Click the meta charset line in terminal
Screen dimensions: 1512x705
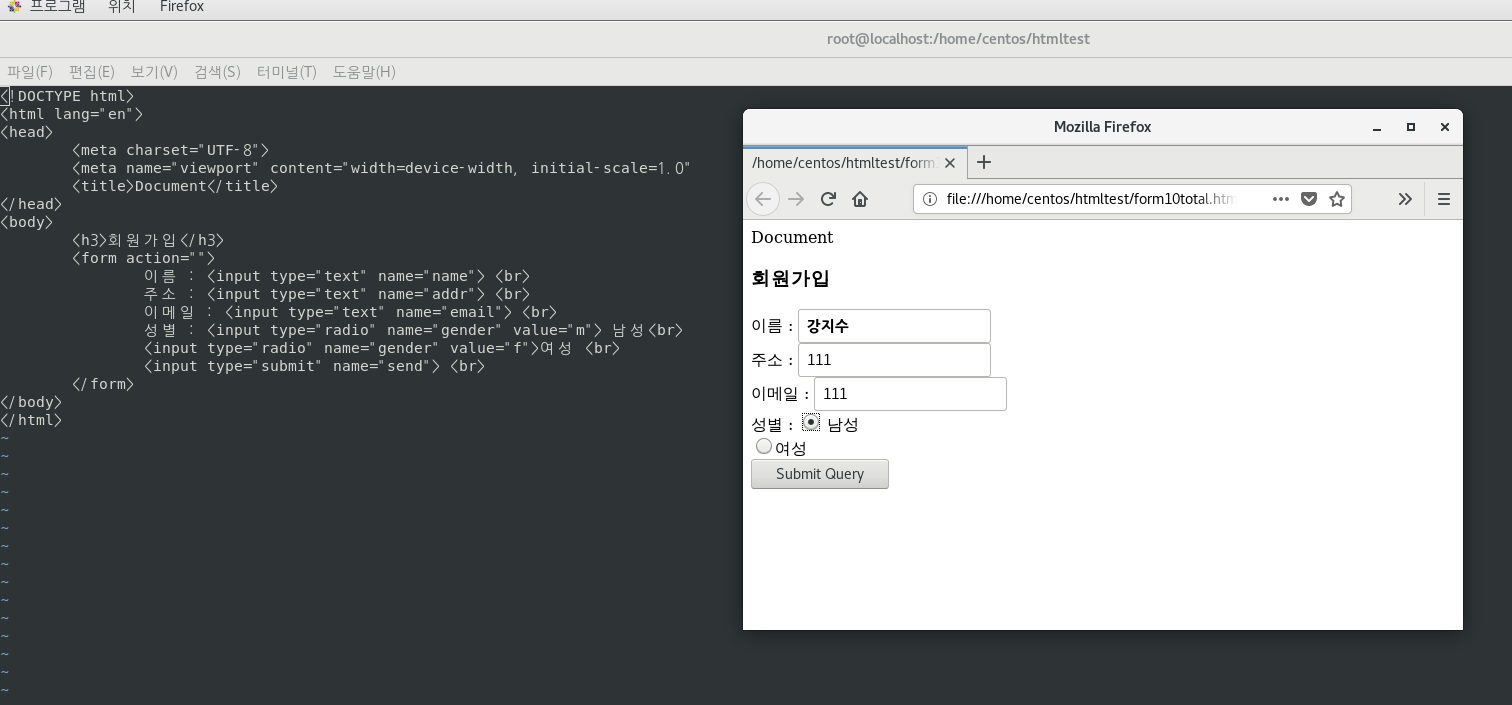pos(170,150)
